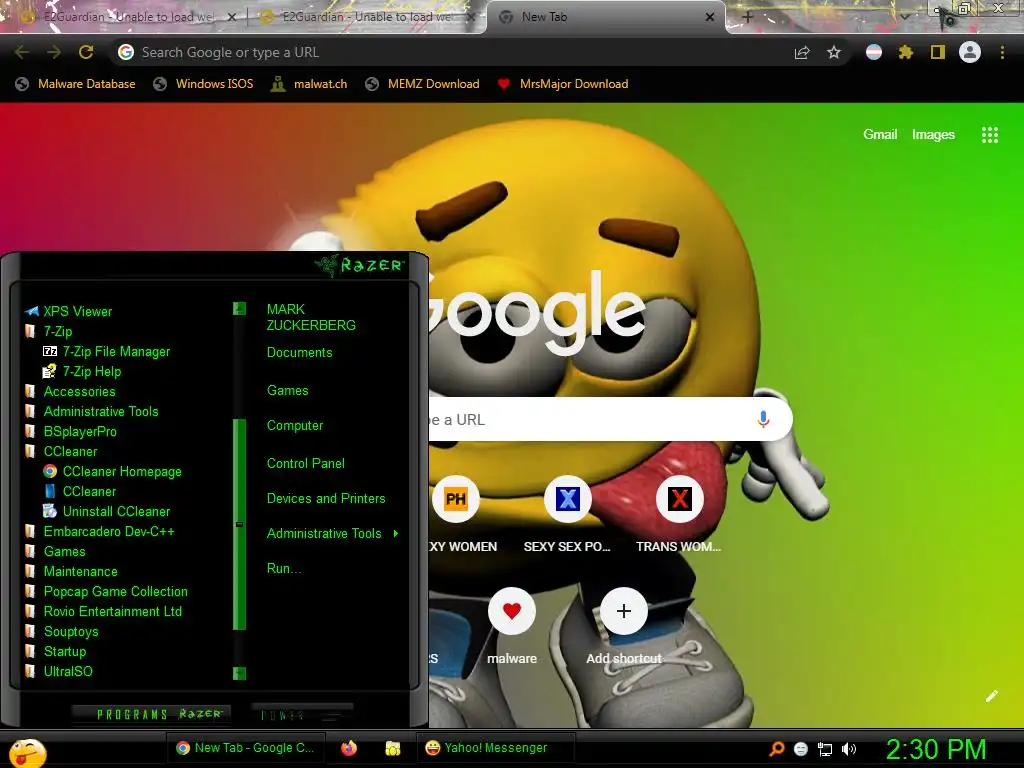Open Google Images link

[x=933, y=135]
